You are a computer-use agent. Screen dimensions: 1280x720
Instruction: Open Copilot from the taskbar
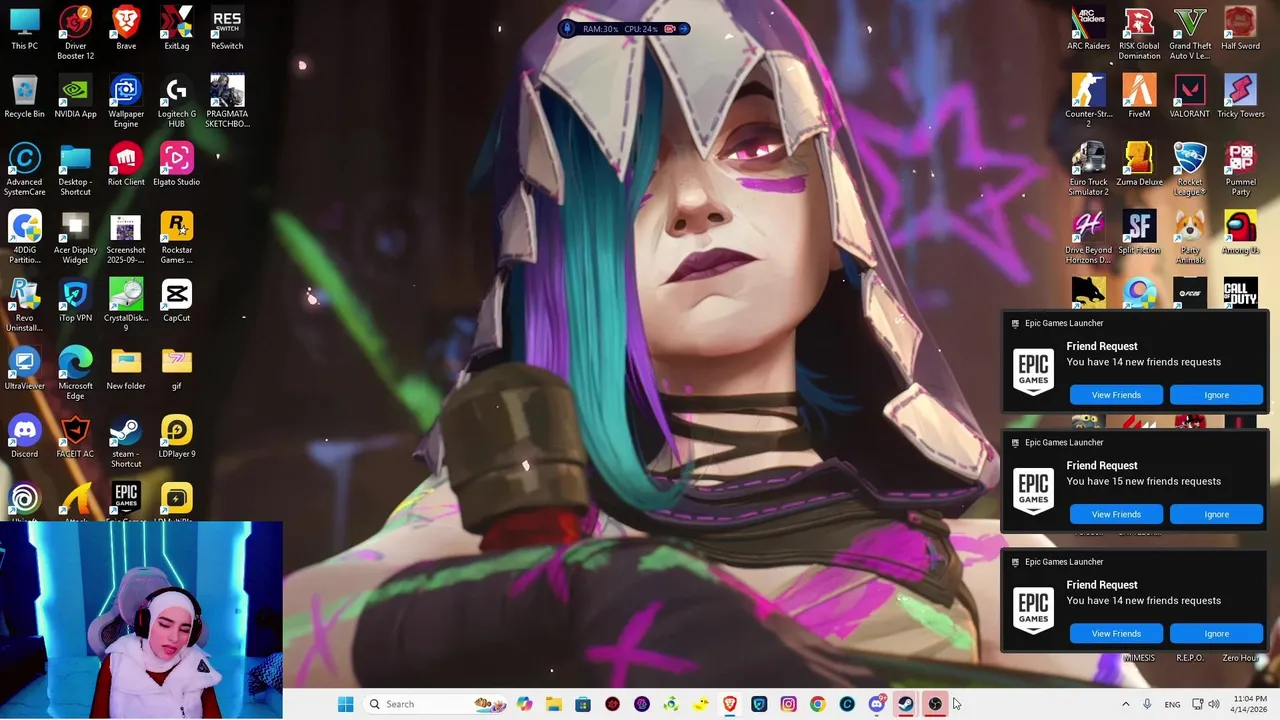pyautogui.click(x=525, y=704)
